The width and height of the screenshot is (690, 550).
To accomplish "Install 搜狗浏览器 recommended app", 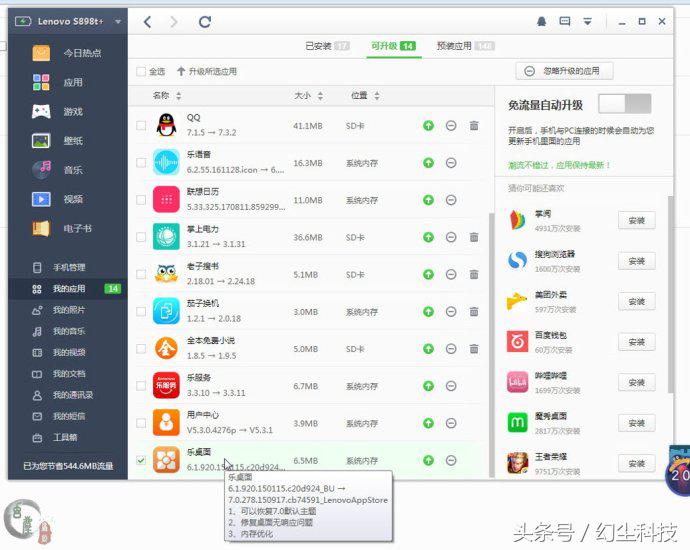I will [x=636, y=261].
